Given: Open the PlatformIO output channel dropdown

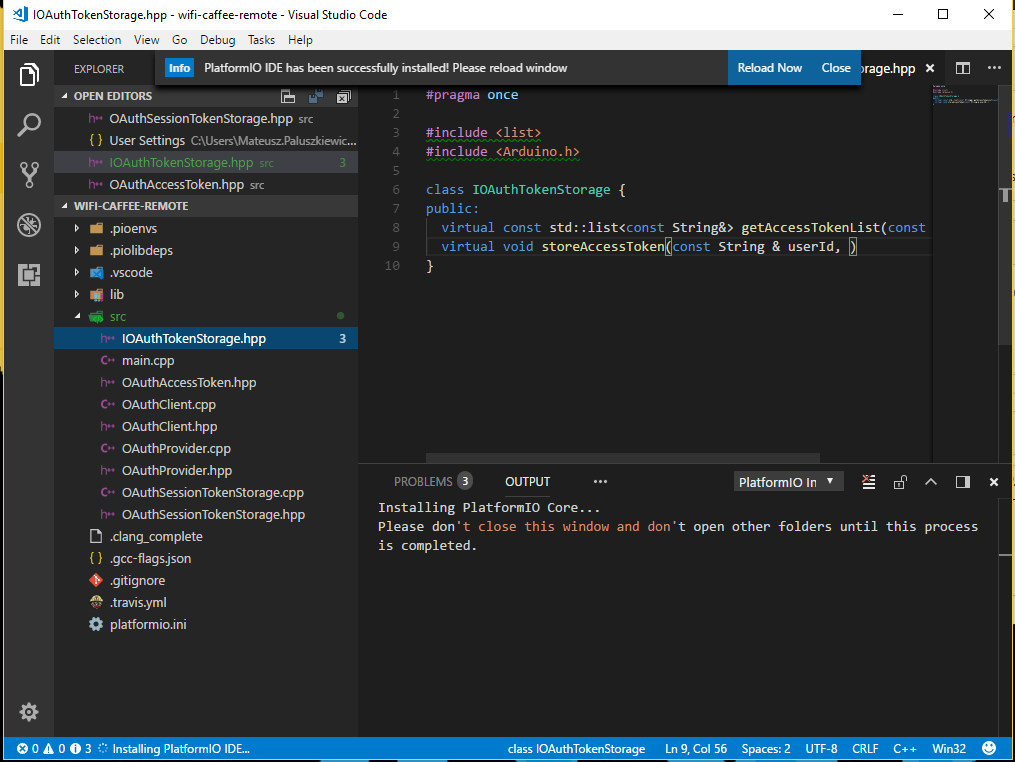Looking at the screenshot, I should (788, 481).
